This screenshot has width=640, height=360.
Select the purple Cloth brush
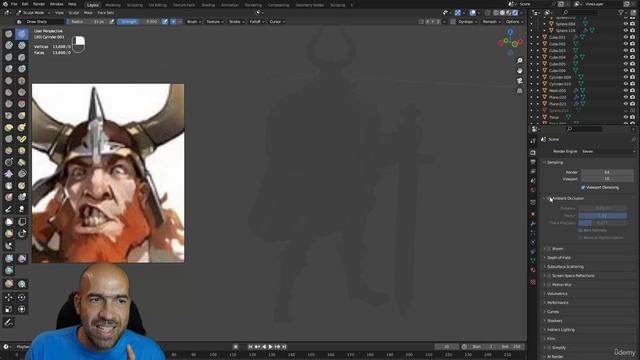coord(9,174)
